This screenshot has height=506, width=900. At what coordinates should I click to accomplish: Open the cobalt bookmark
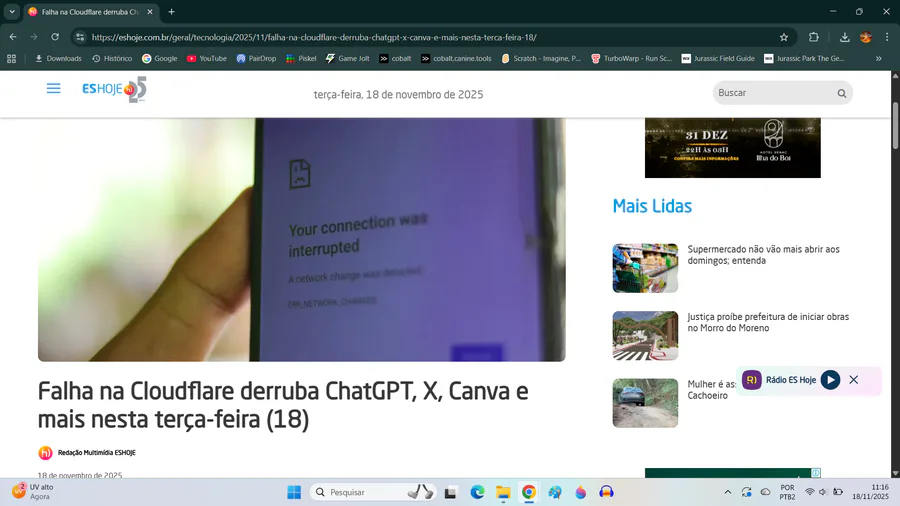pos(395,59)
